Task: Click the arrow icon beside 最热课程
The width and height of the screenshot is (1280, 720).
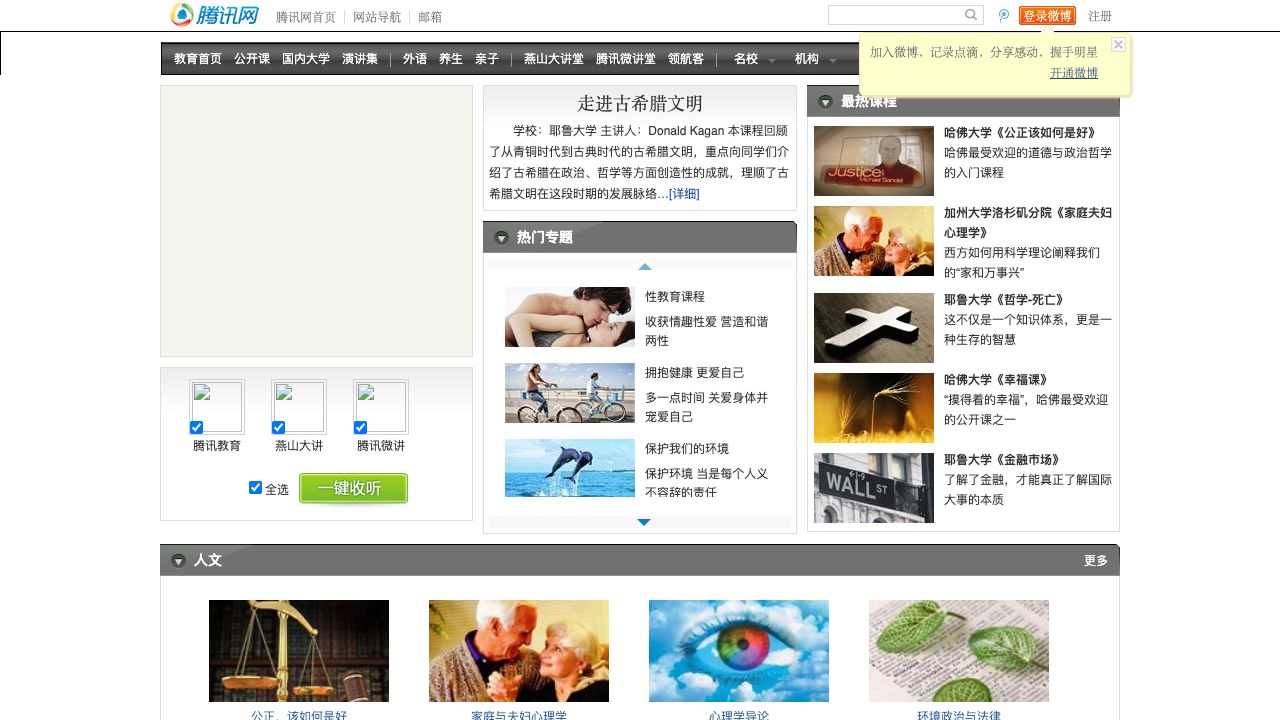Action: (x=825, y=102)
